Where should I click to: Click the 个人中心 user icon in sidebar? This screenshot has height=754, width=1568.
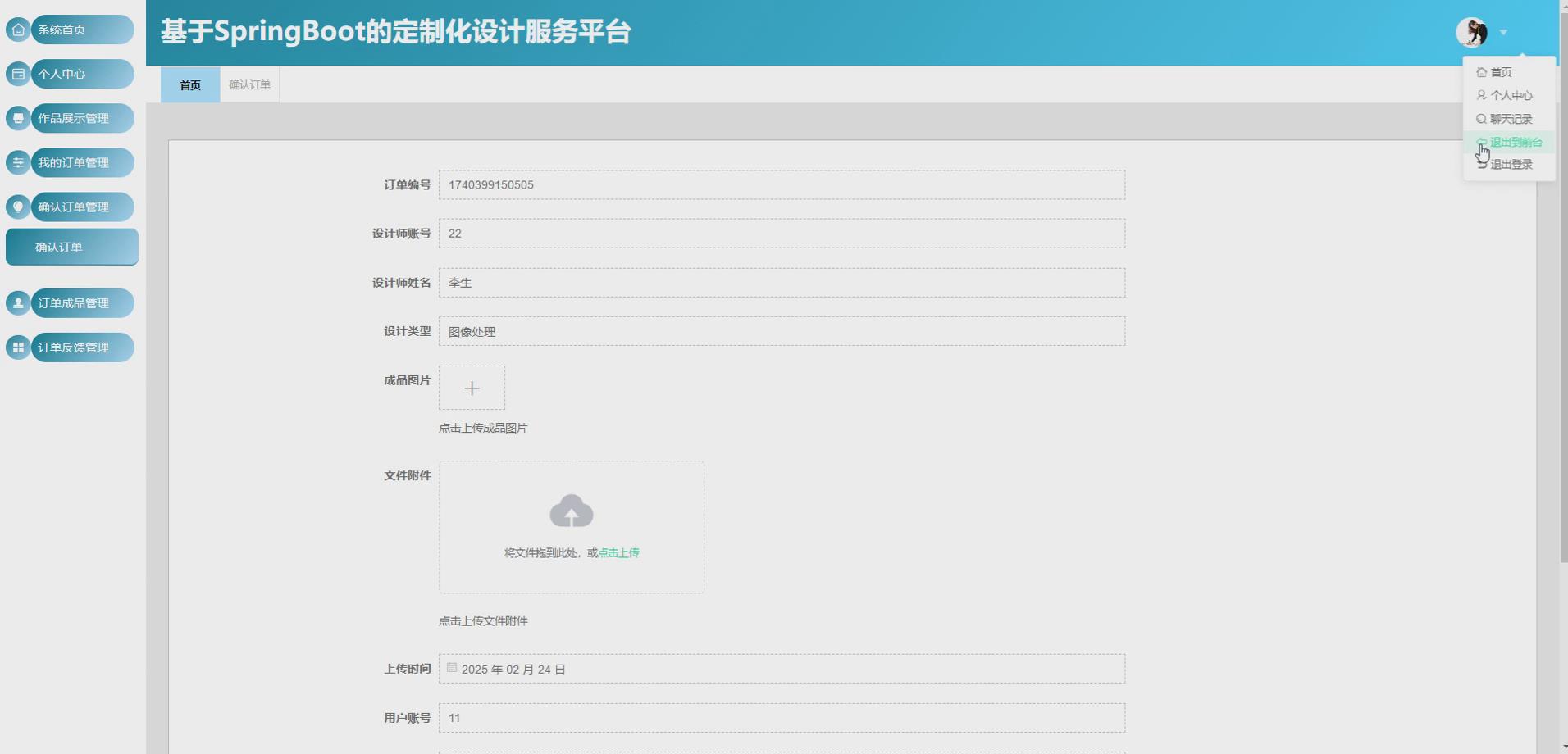(17, 73)
